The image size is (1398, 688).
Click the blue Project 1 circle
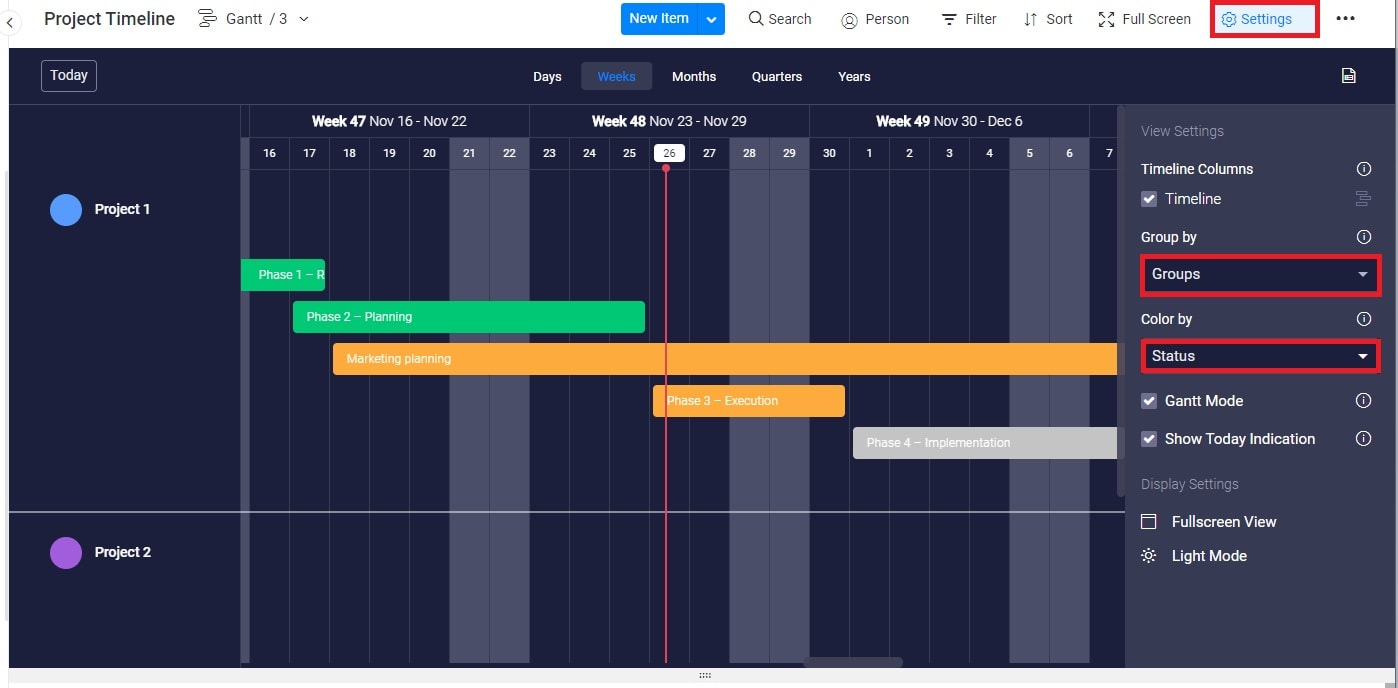pos(66,210)
